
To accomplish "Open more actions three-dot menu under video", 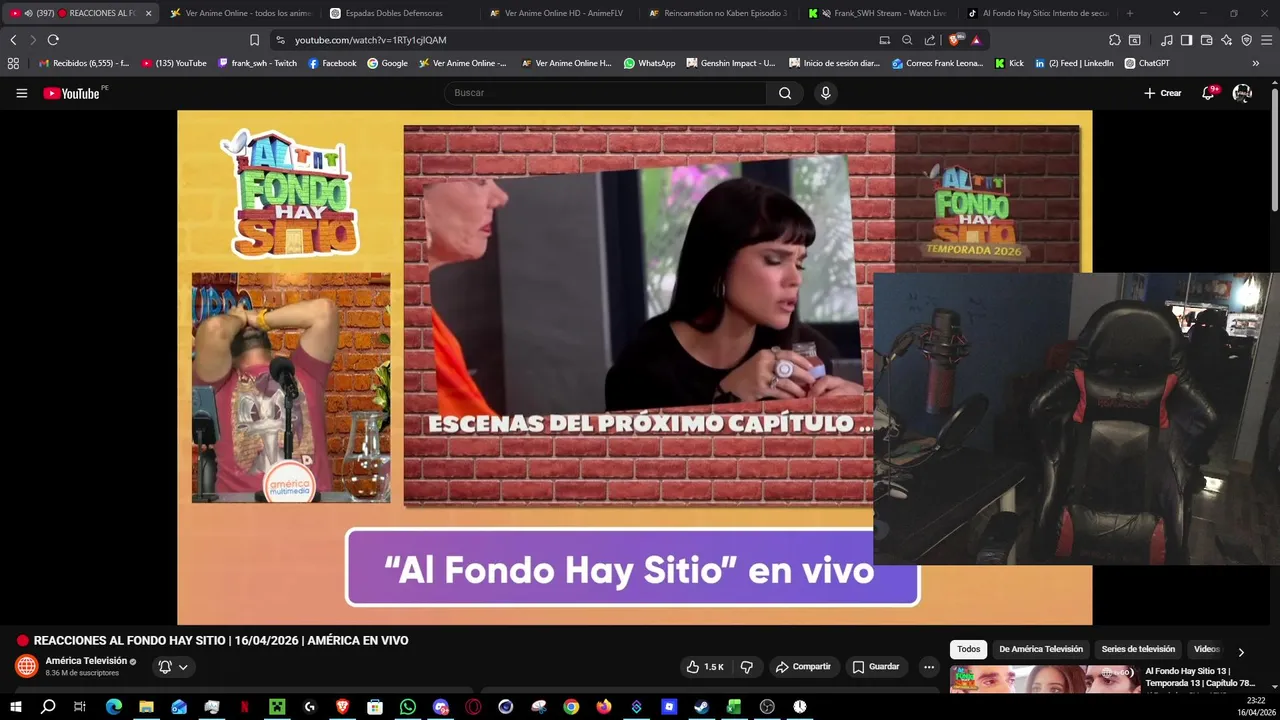I will (929, 667).
